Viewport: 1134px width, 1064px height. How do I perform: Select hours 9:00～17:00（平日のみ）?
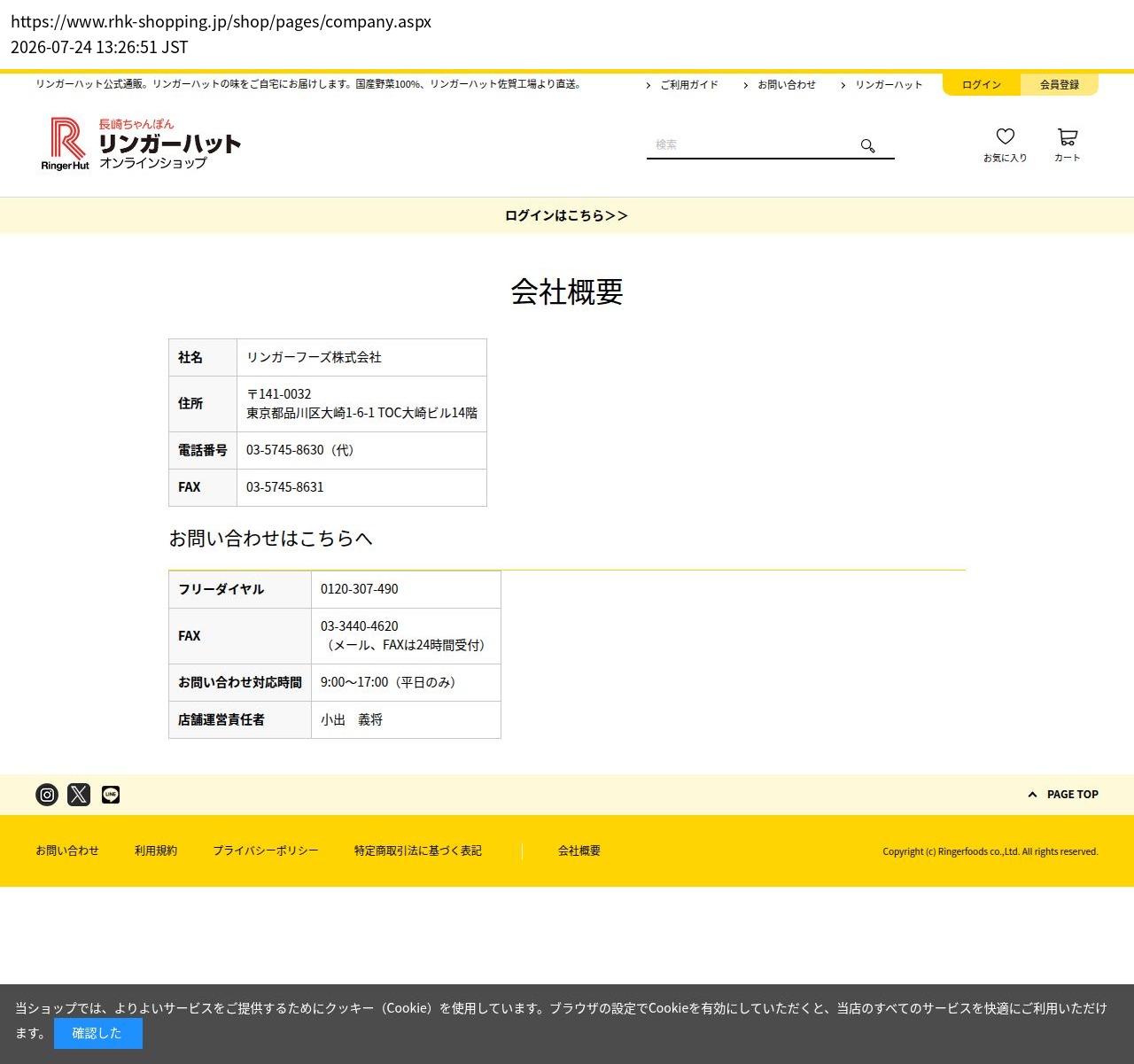pos(388,682)
